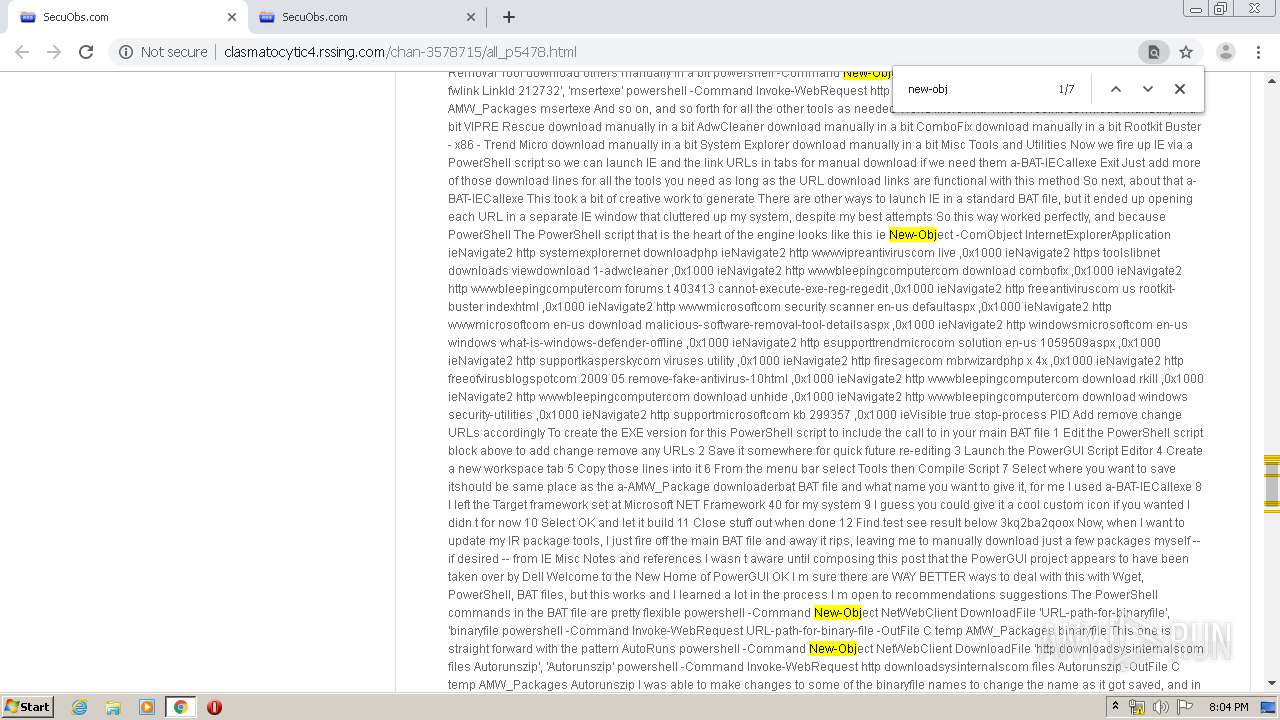Click the scrollbar down arrow
1280x720 pixels.
pyautogui.click(x=1272, y=683)
